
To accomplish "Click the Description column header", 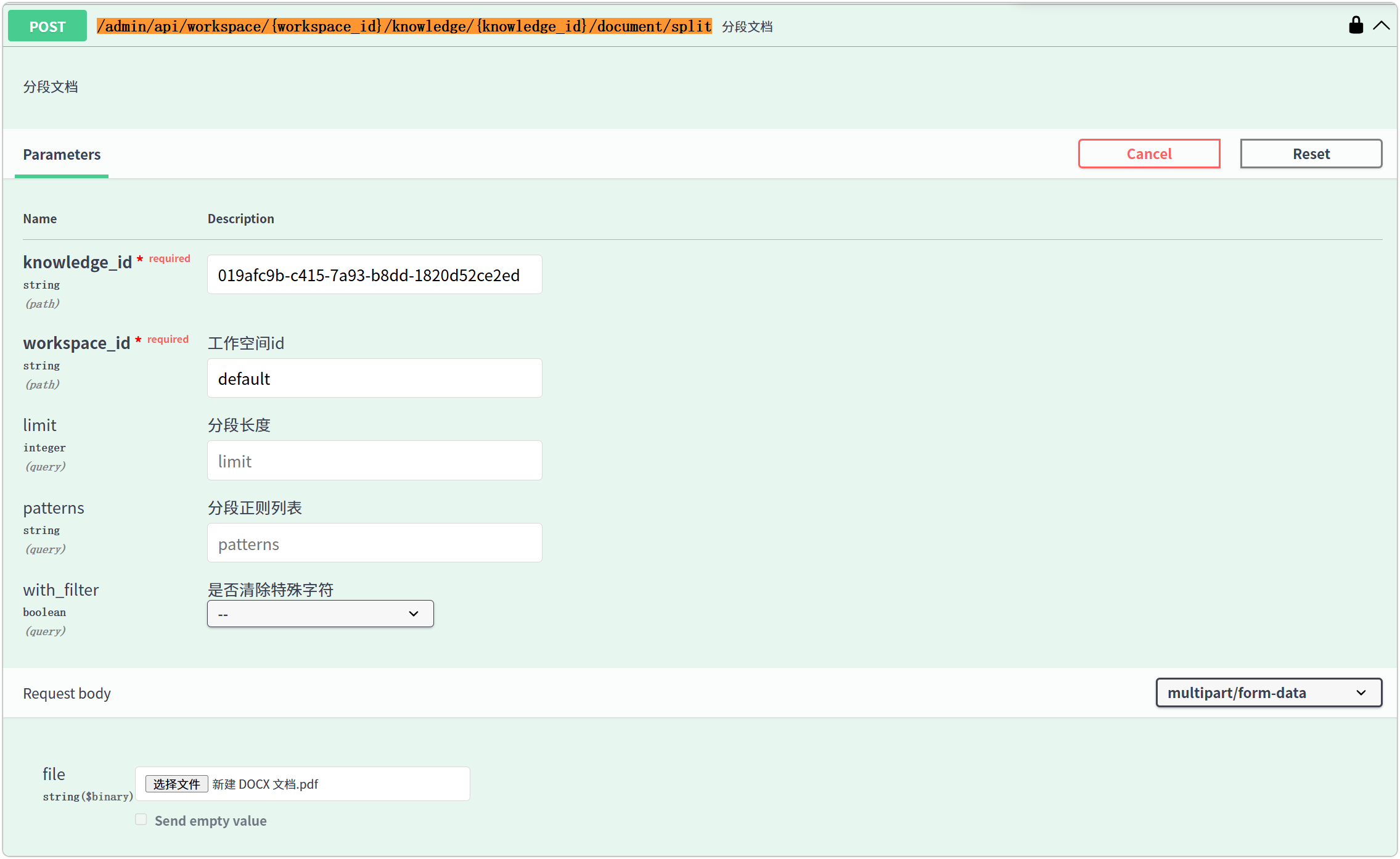I will (x=240, y=219).
